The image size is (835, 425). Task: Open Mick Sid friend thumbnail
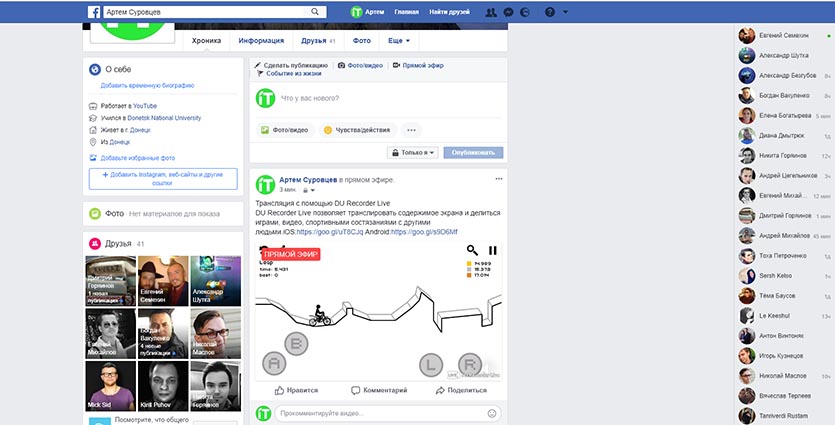[x=110, y=386]
